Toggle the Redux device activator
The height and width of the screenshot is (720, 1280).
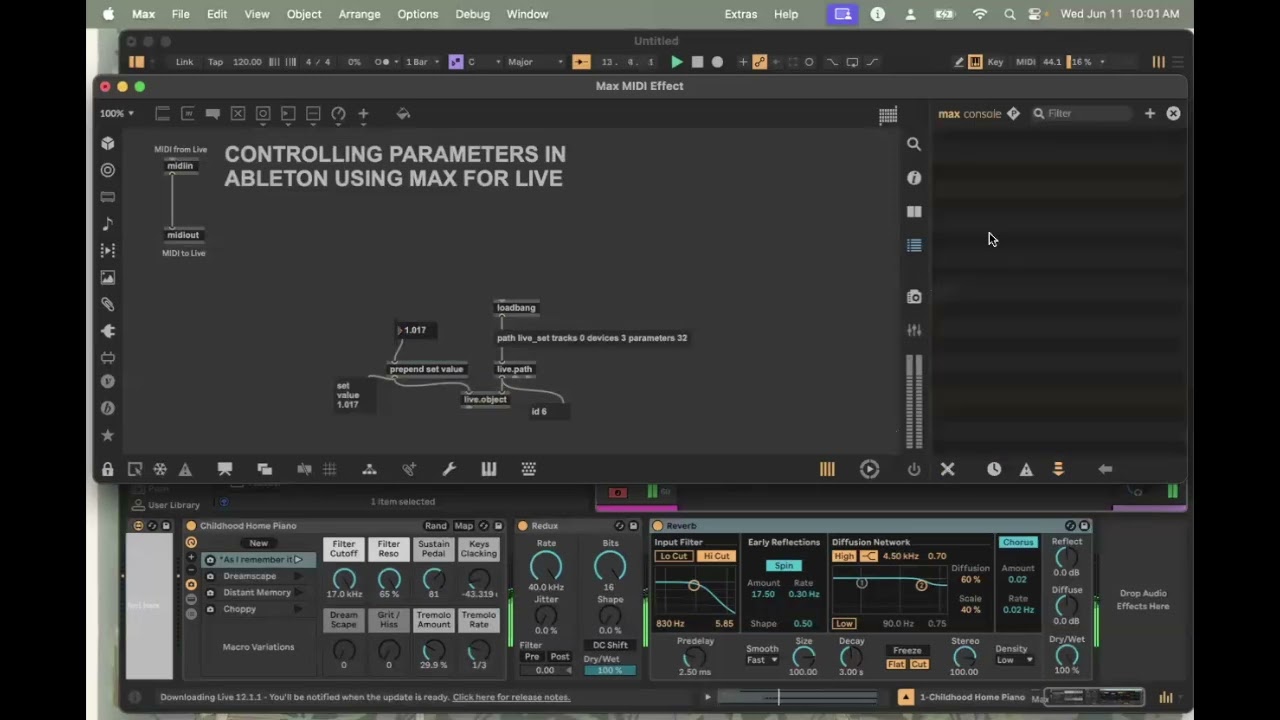[x=523, y=526]
